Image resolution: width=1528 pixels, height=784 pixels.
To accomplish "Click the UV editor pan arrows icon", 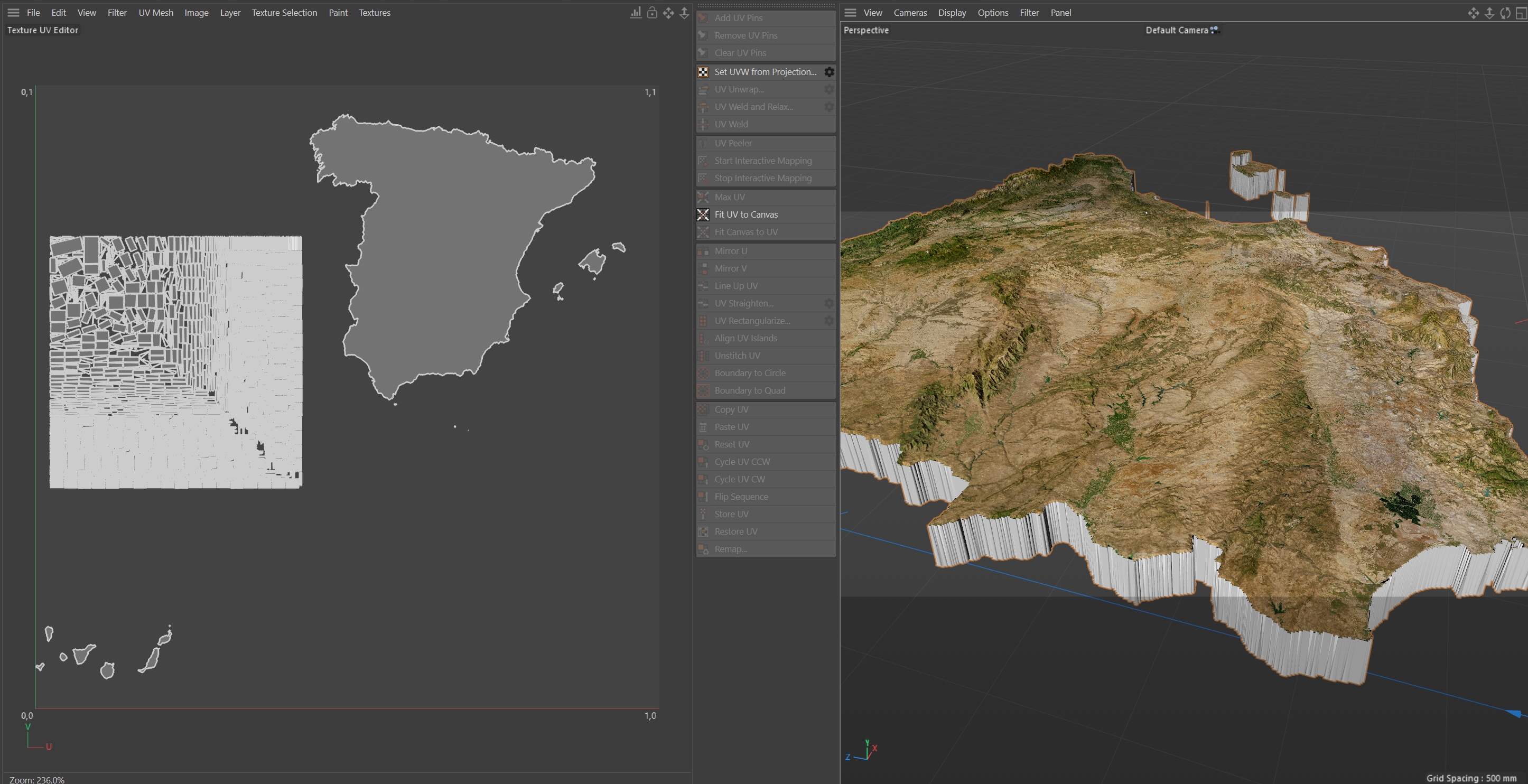I will point(668,13).
